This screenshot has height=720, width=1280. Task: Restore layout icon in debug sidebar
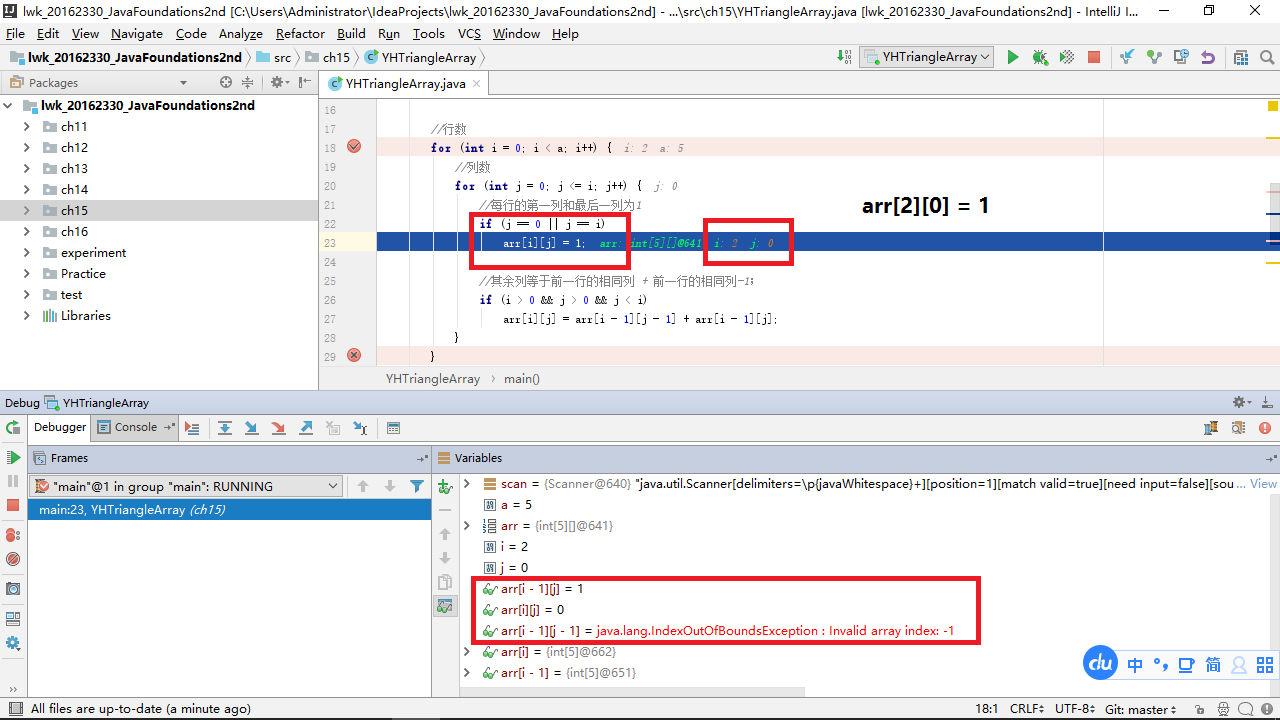click(13, 618)
